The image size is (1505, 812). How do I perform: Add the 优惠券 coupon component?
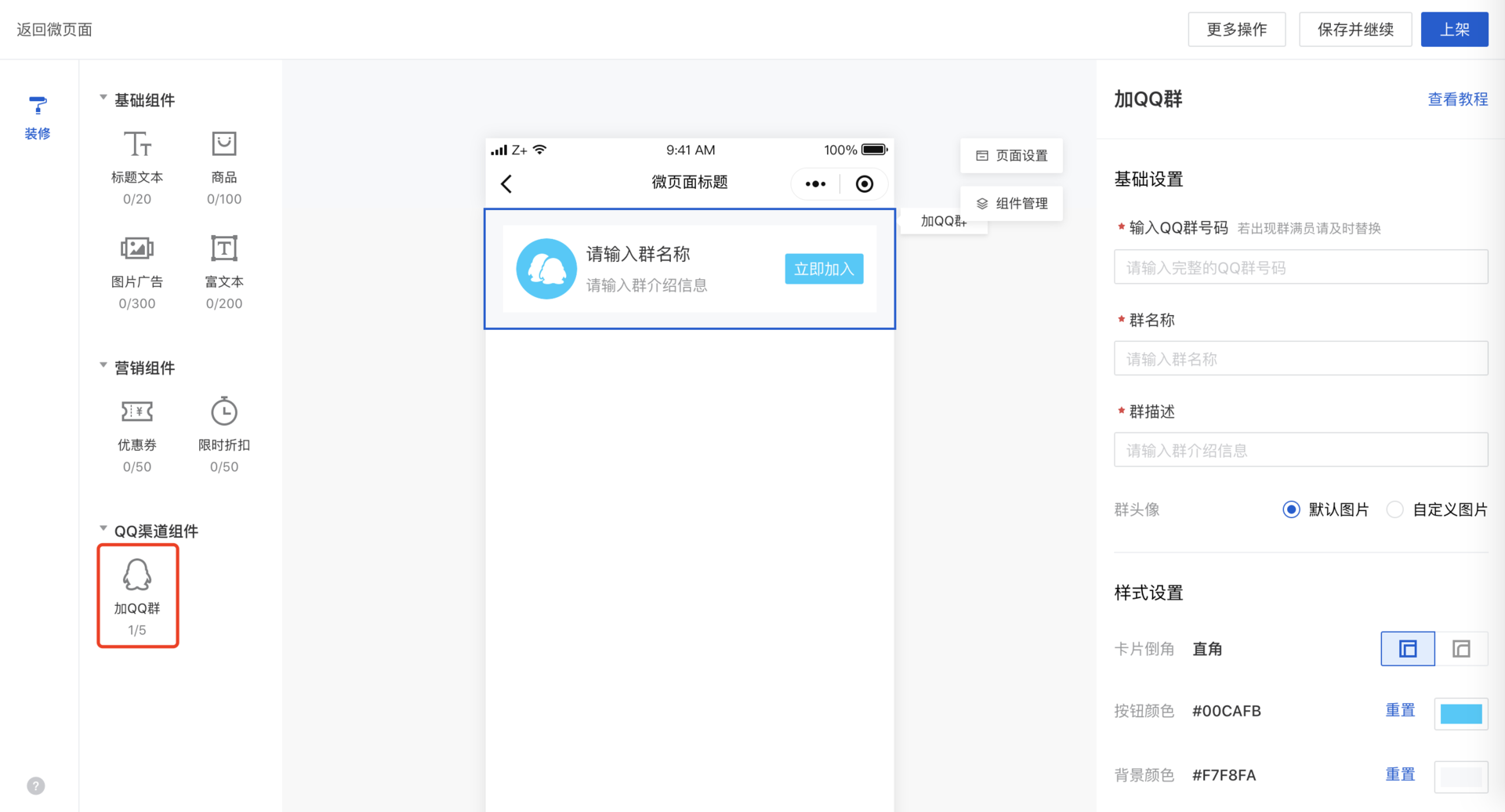coord(137,434)
